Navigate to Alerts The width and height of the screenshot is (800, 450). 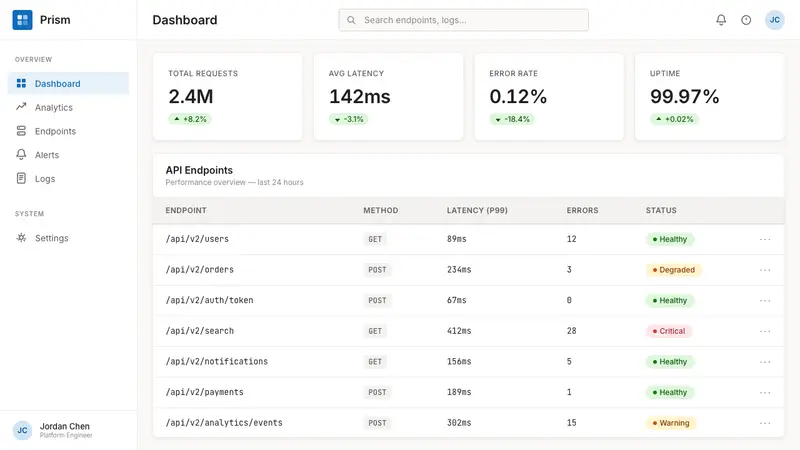pyautogui.click(x=68, y=155)
